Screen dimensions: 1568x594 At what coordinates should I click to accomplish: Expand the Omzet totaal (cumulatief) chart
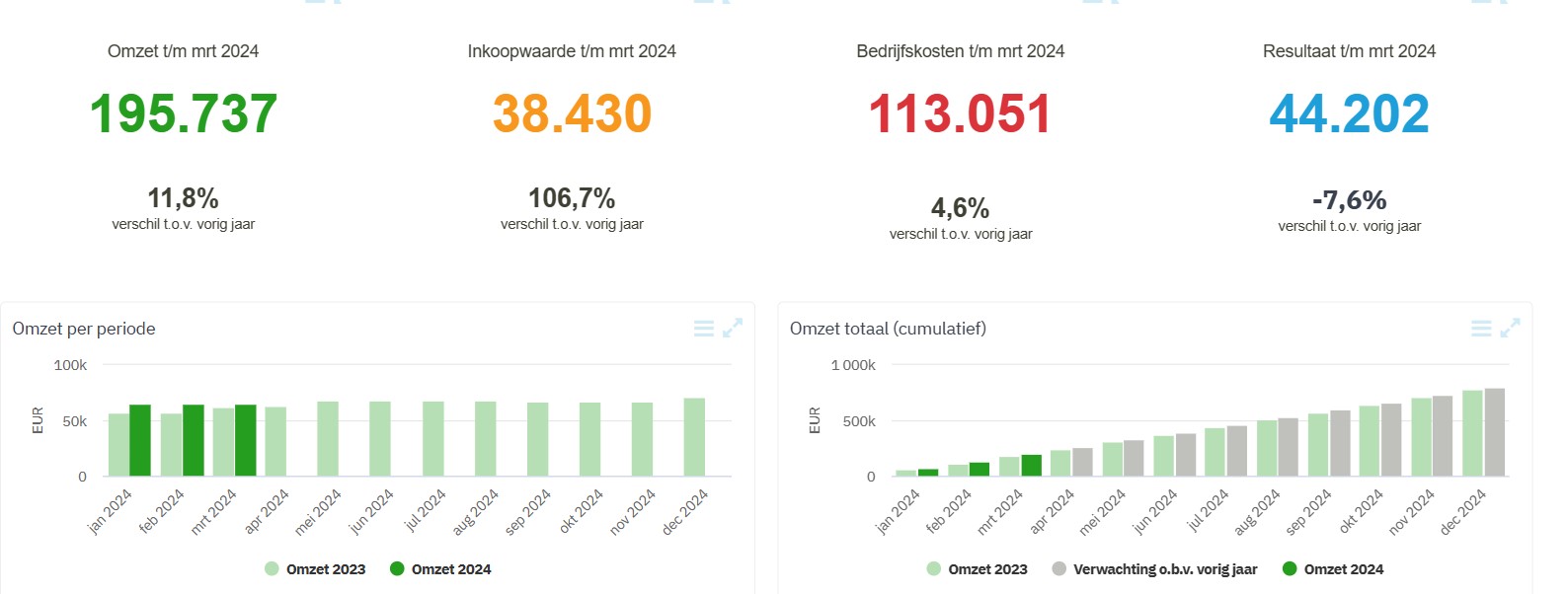[1511, 328]
